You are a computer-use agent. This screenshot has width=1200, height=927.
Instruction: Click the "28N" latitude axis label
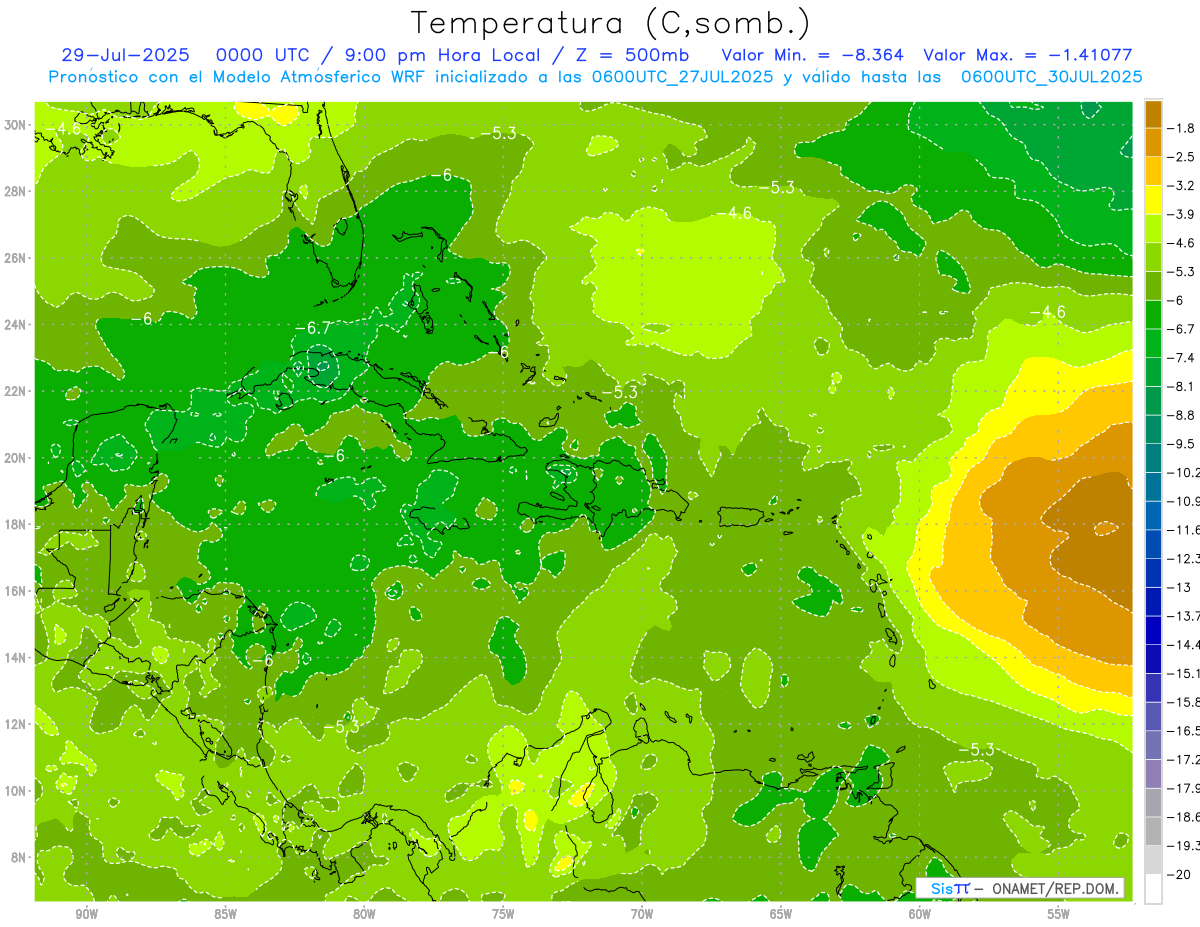pos(17,191)
